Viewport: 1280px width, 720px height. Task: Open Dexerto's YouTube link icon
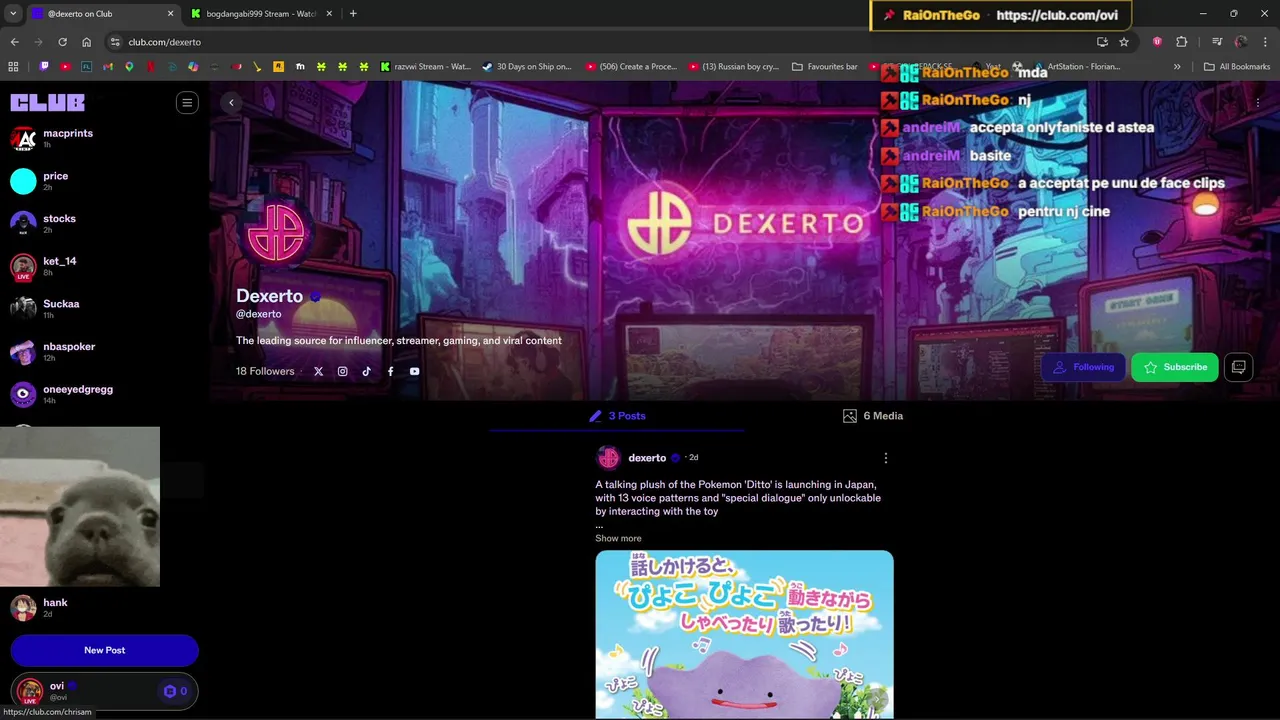pos(414,371)
